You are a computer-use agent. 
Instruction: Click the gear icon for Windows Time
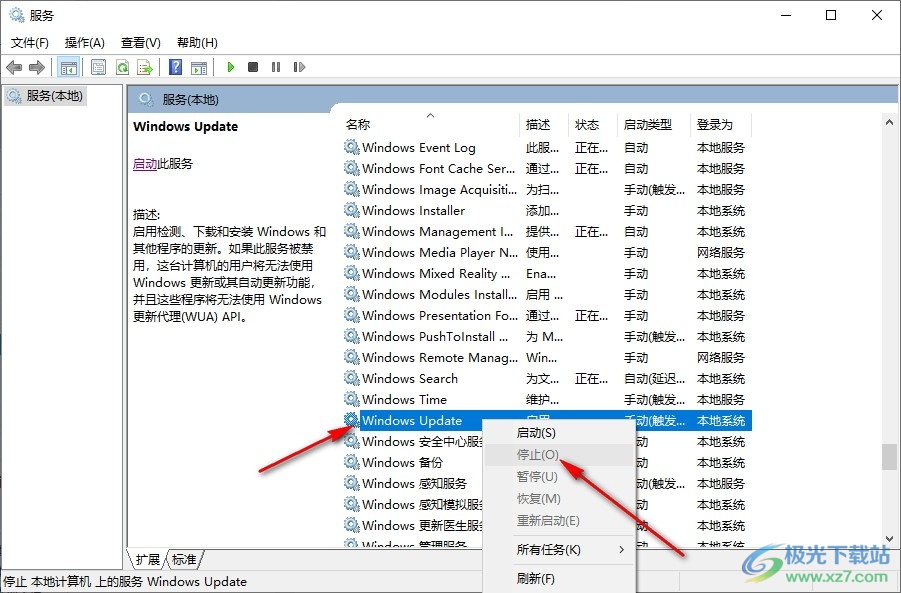coord(352,399)
